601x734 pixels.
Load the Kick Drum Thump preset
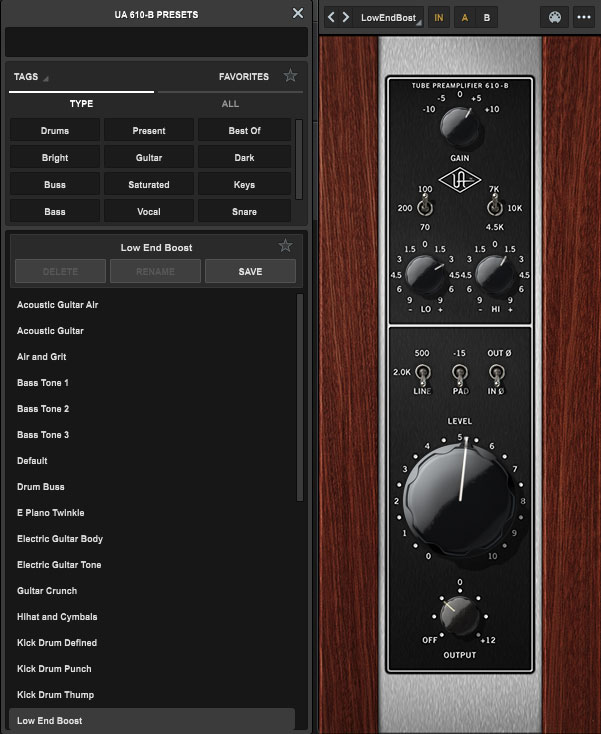coord(152,695)
